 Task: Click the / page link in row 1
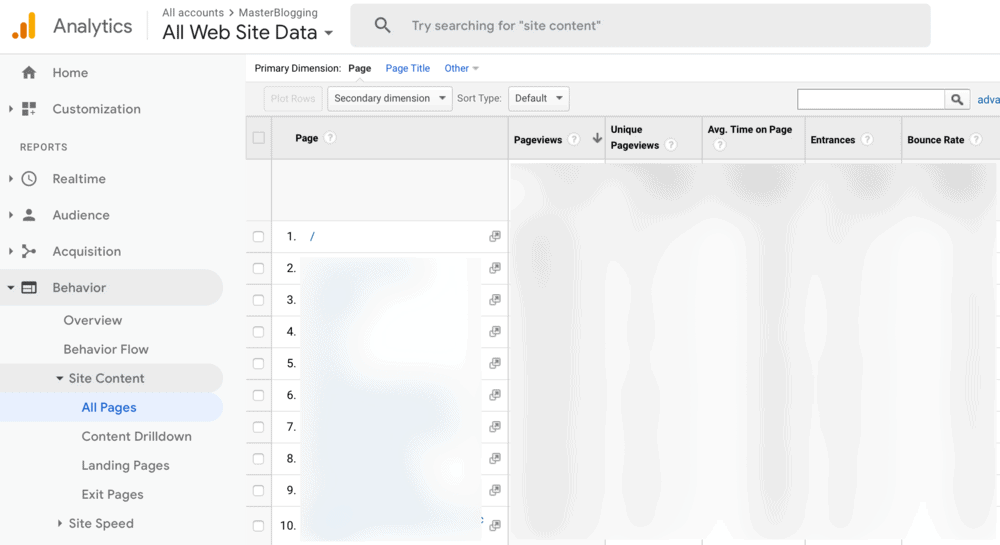tap(312, 236)
